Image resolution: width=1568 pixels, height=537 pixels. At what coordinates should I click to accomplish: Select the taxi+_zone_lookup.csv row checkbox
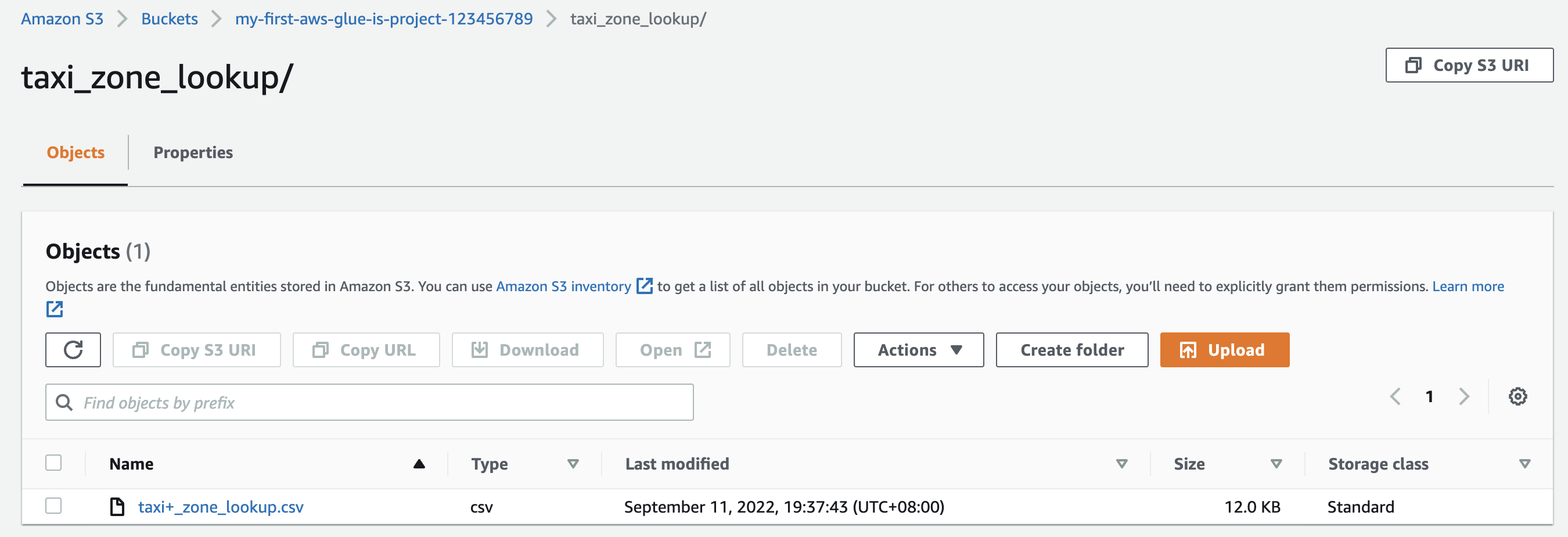(x=53, y=506)
